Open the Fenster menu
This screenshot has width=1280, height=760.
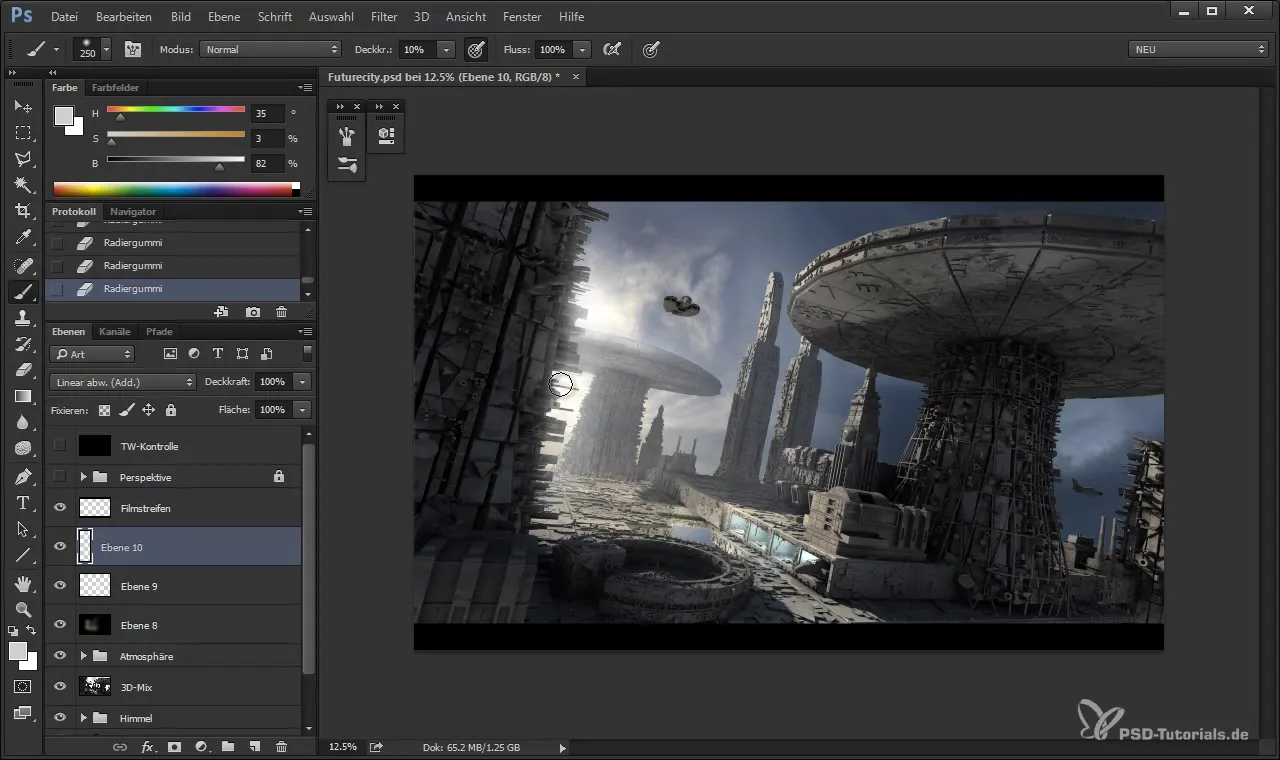[522, 17]
